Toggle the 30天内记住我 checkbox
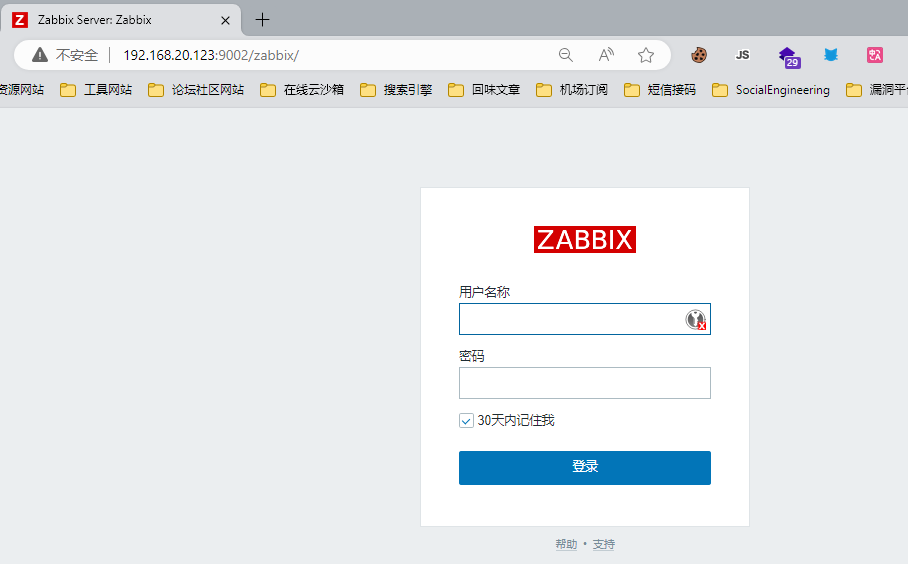Image resolution: width=908 pixels, height=564 pixels. coord(466,420)
